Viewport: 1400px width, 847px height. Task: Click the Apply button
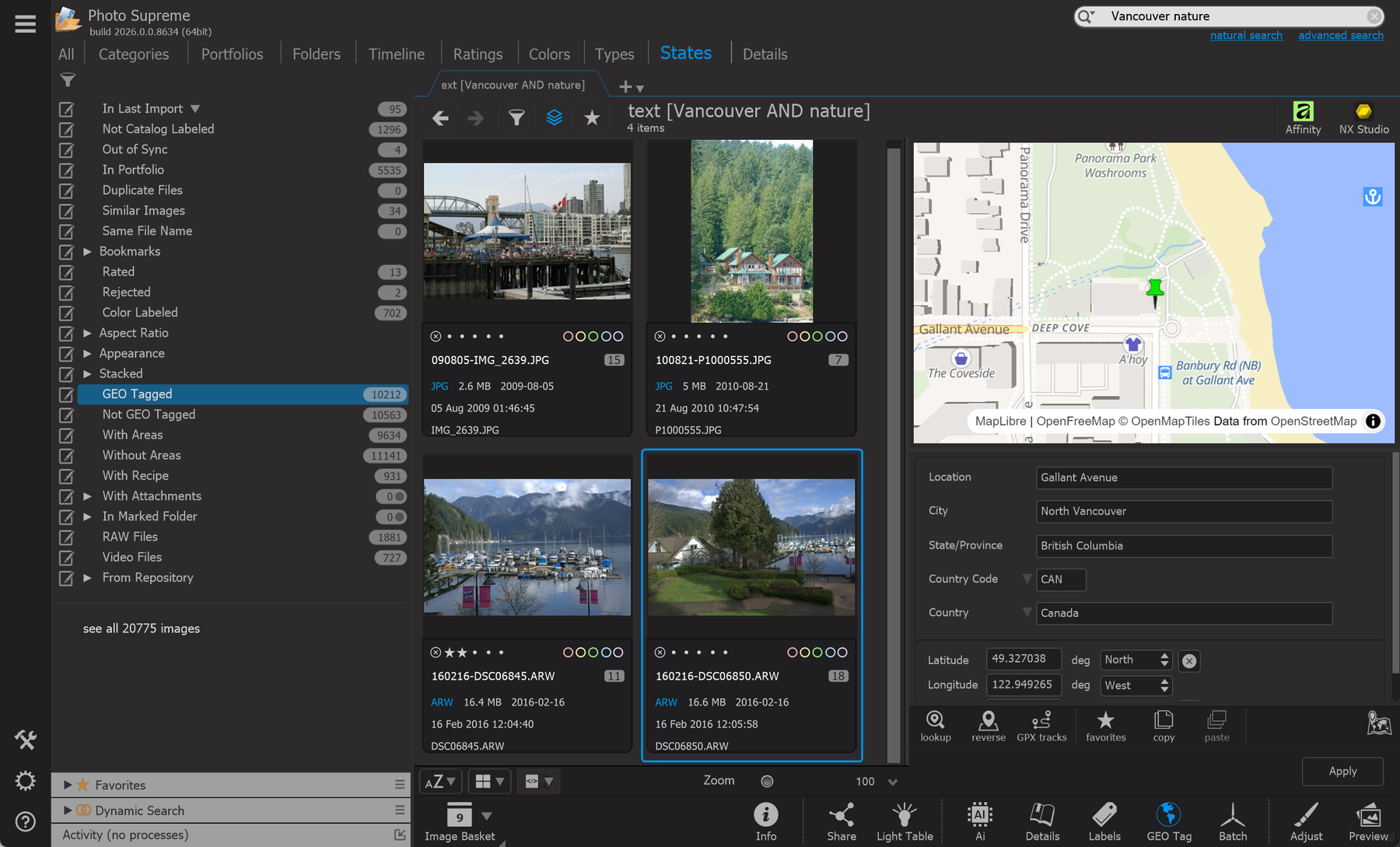1342,771
